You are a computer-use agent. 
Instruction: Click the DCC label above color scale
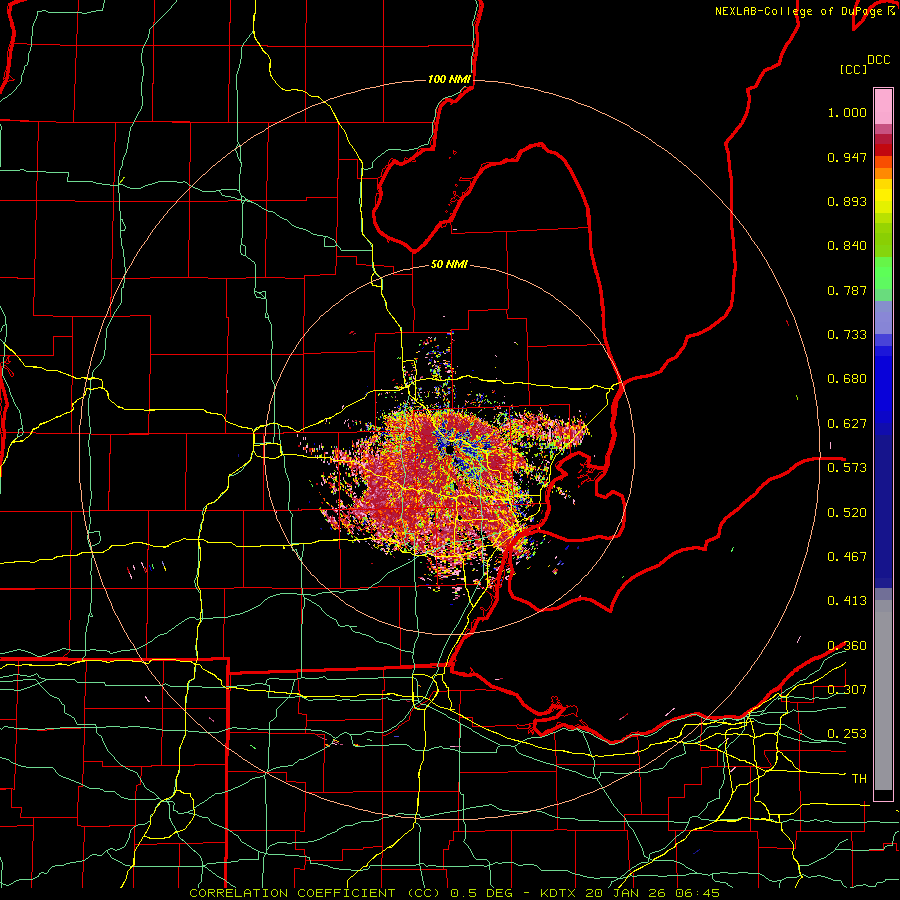[878, 60]
